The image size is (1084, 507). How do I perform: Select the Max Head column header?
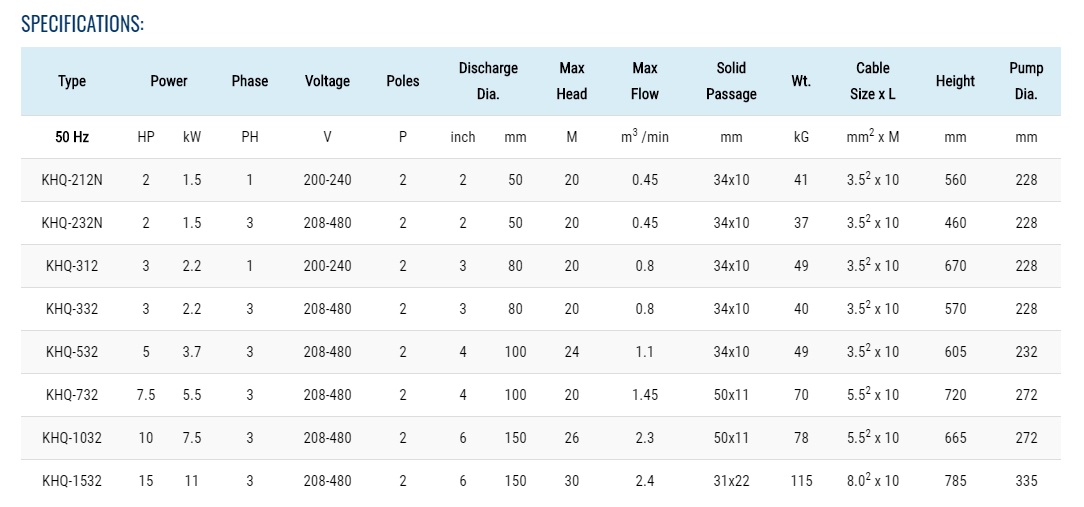coord(572,81)
